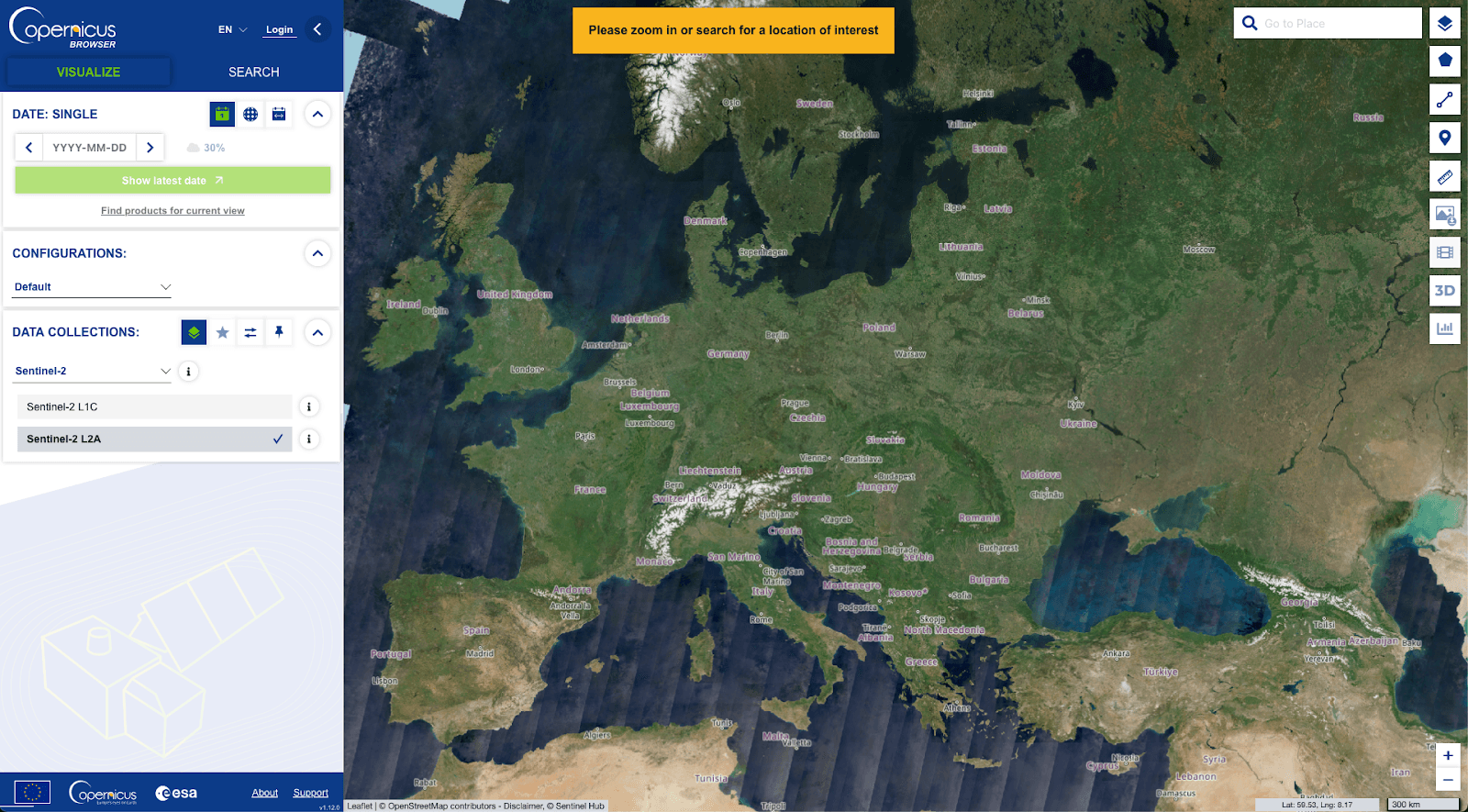Viewport: 1468px width, 812px height.
Task: Click the Login link
Action: tap(279, 29)
